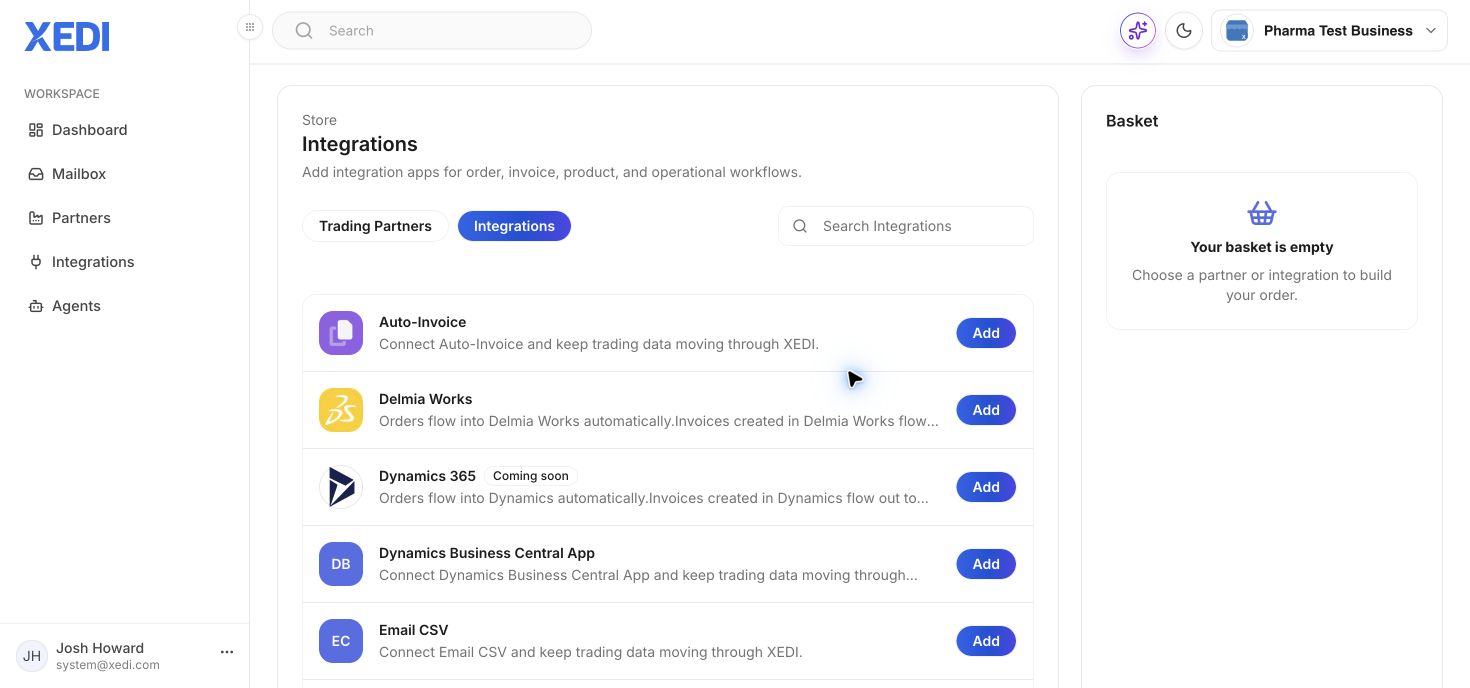Image resolution: width=1470 pixels, height=688 pixels.
Task: Click the Store breadcrumb label
Action: pos(319,120)
